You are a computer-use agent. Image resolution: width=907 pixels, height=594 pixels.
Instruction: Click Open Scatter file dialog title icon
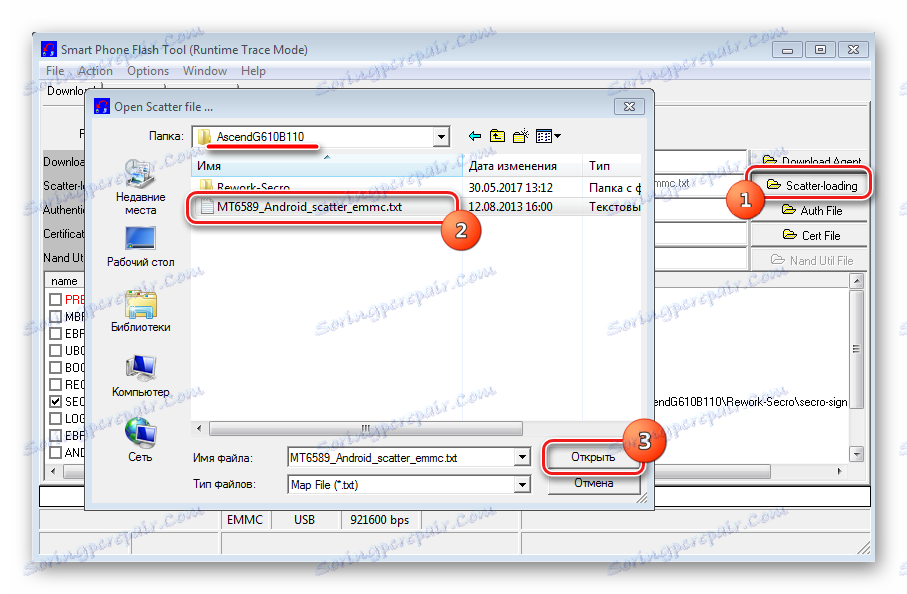[x=102, y=106]
